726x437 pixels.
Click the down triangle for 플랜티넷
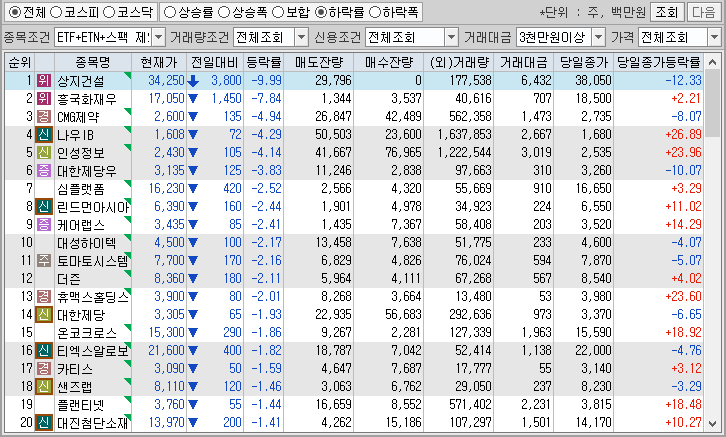tap(193, 405)
